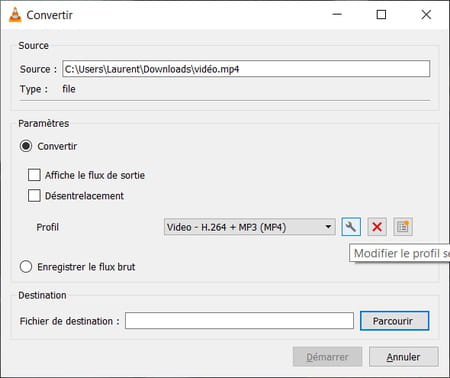Open the Profil dropdown Video - H.264 + MP3
450x378 pixels.
point(250,227)
